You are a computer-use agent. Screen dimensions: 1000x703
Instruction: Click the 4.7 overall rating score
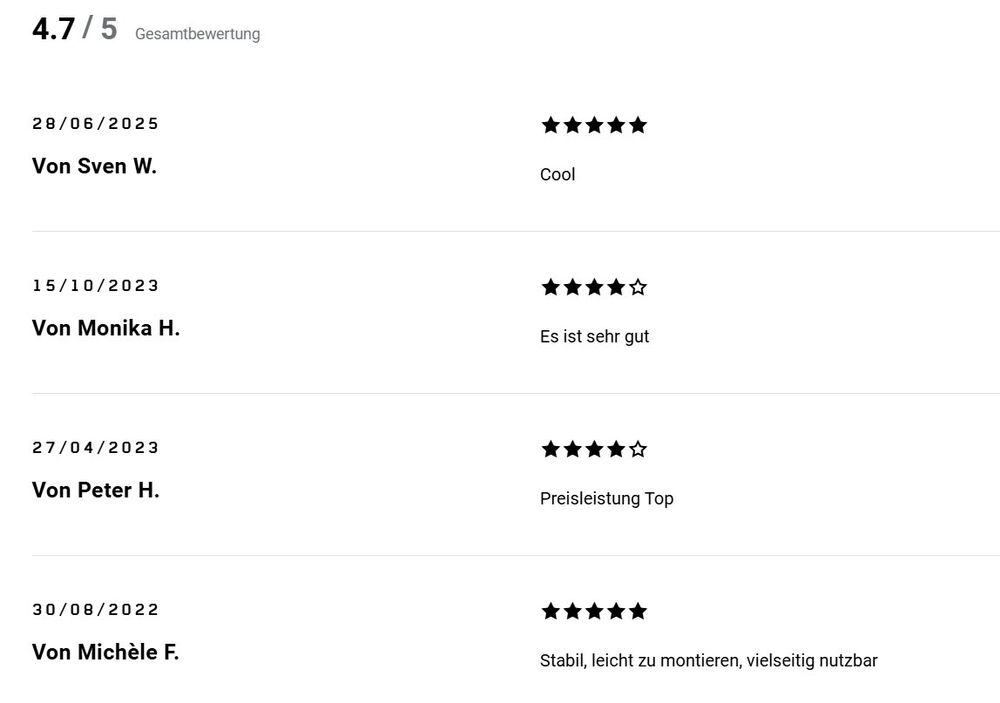[53, 29]
